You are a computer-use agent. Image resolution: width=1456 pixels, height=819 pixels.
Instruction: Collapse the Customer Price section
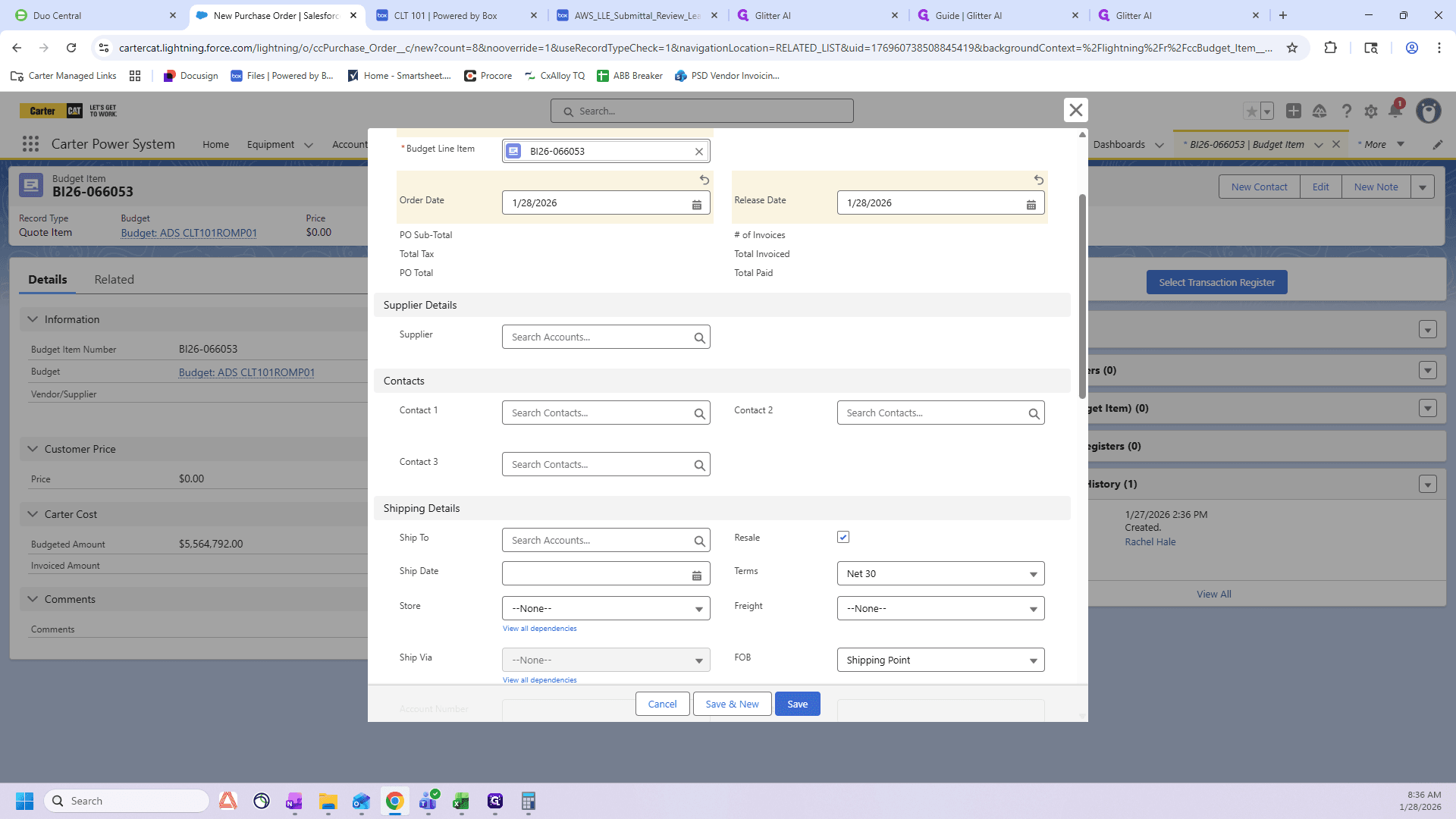point(33,449)
